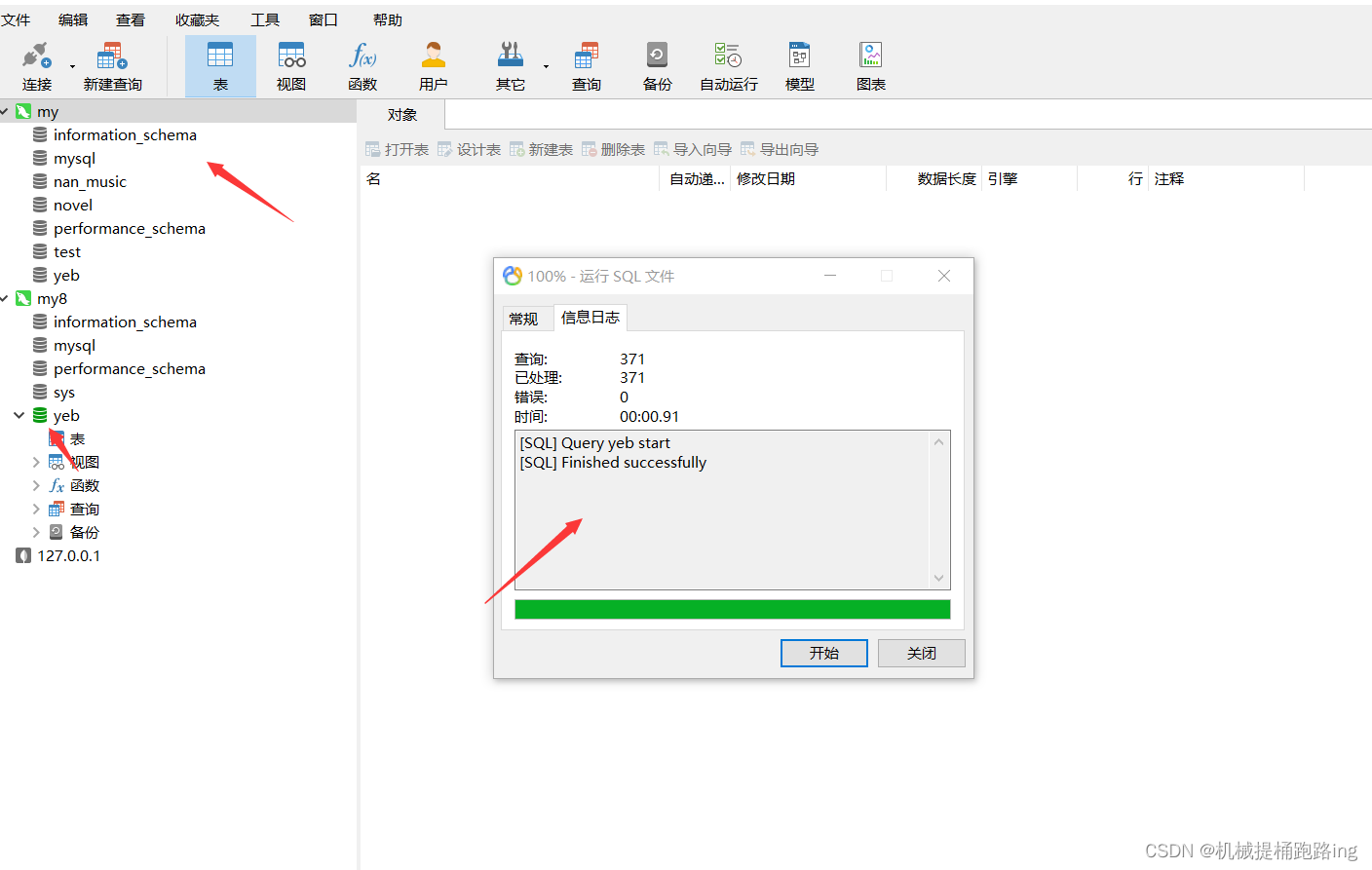Click 删除表 delete table action

coord(614,149)
